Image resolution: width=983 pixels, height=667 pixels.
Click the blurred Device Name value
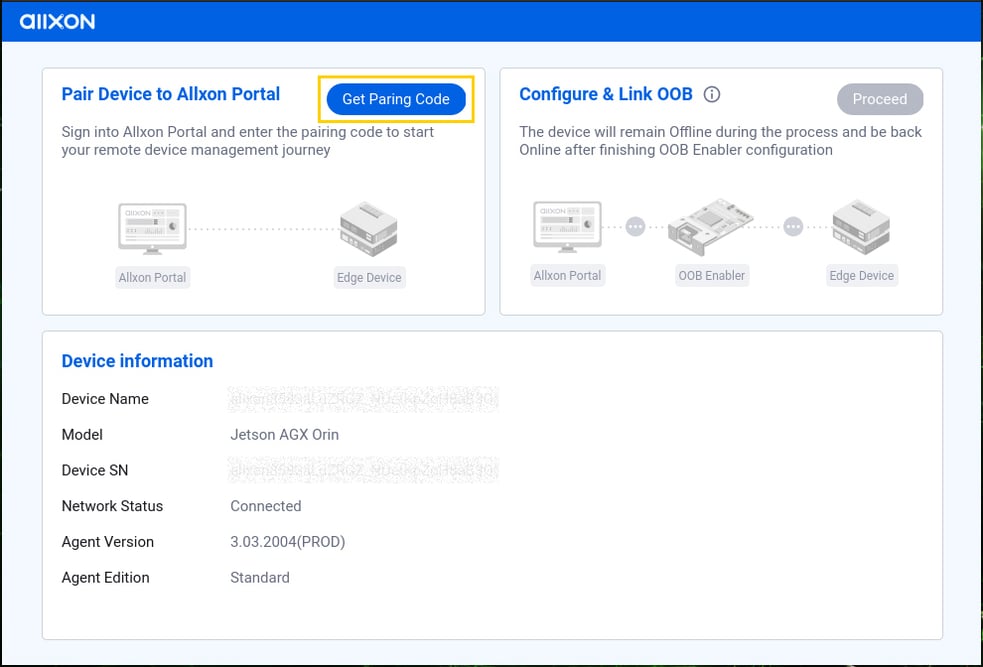pos(363,399)
